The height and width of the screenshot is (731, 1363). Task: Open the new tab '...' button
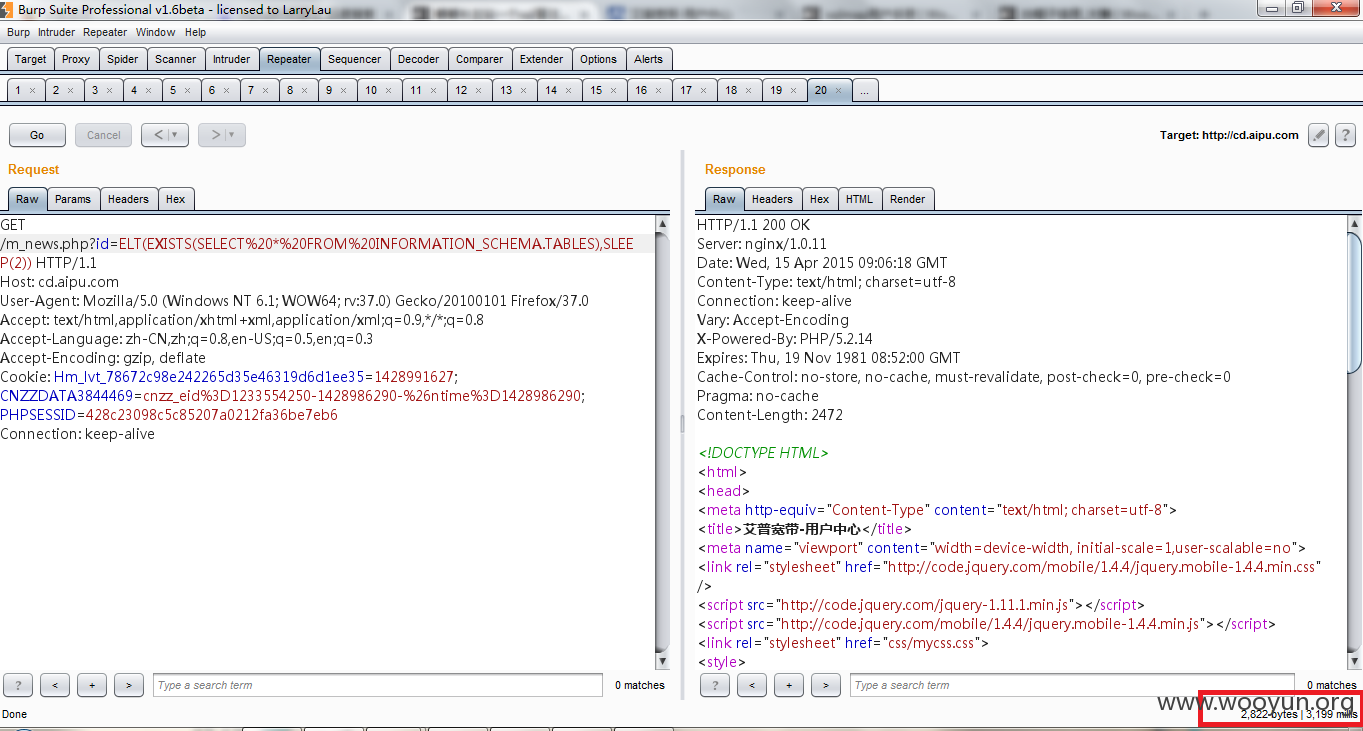(x=865, y=90)
